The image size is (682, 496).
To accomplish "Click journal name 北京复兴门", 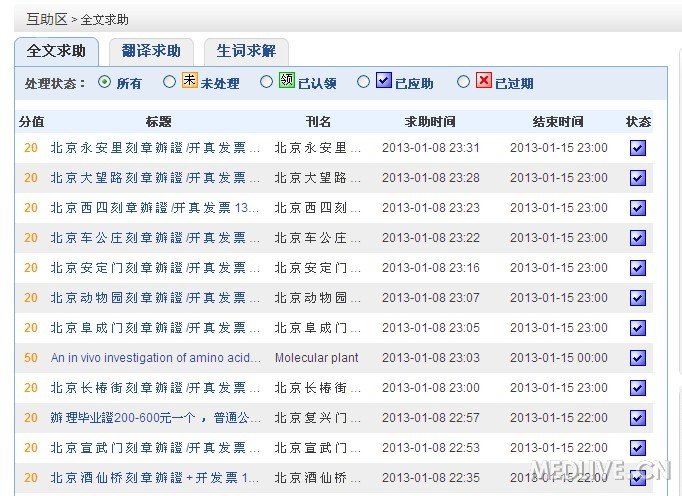I will [x=318, y=418].
